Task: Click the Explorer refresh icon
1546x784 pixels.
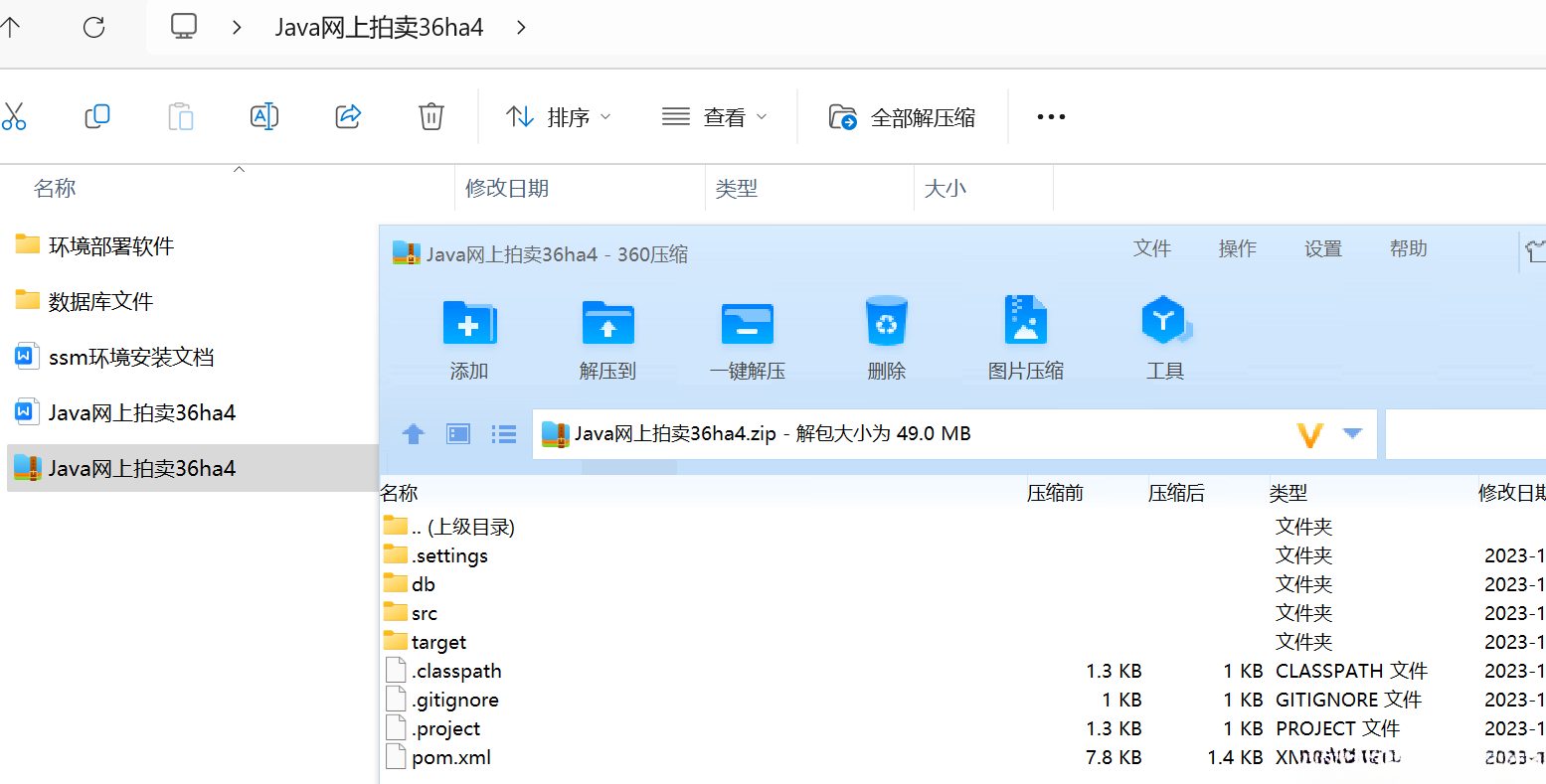Action: point(94,27)
